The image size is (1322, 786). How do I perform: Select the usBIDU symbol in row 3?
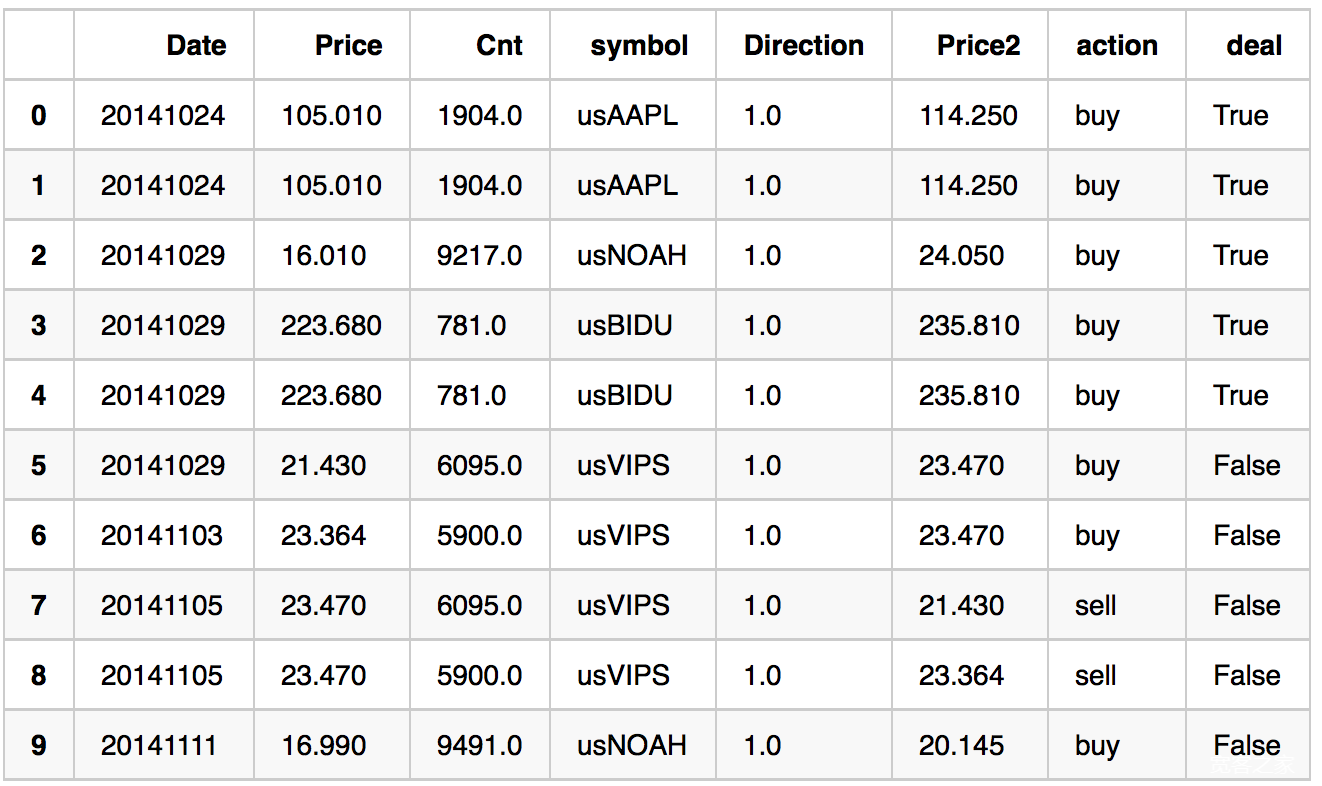coord(624,325)
